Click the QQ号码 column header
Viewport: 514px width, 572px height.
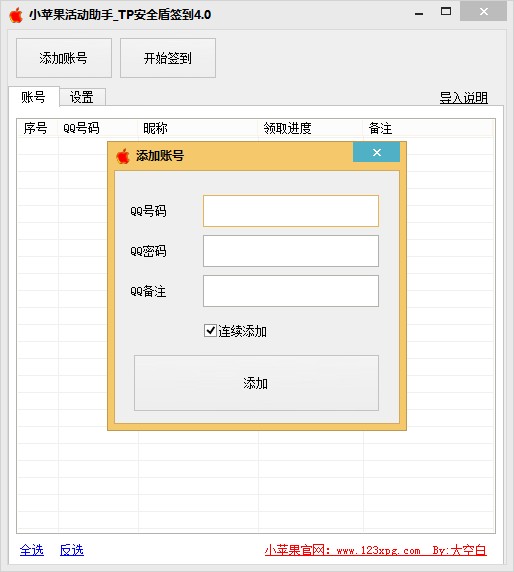[x=98, y=128]
